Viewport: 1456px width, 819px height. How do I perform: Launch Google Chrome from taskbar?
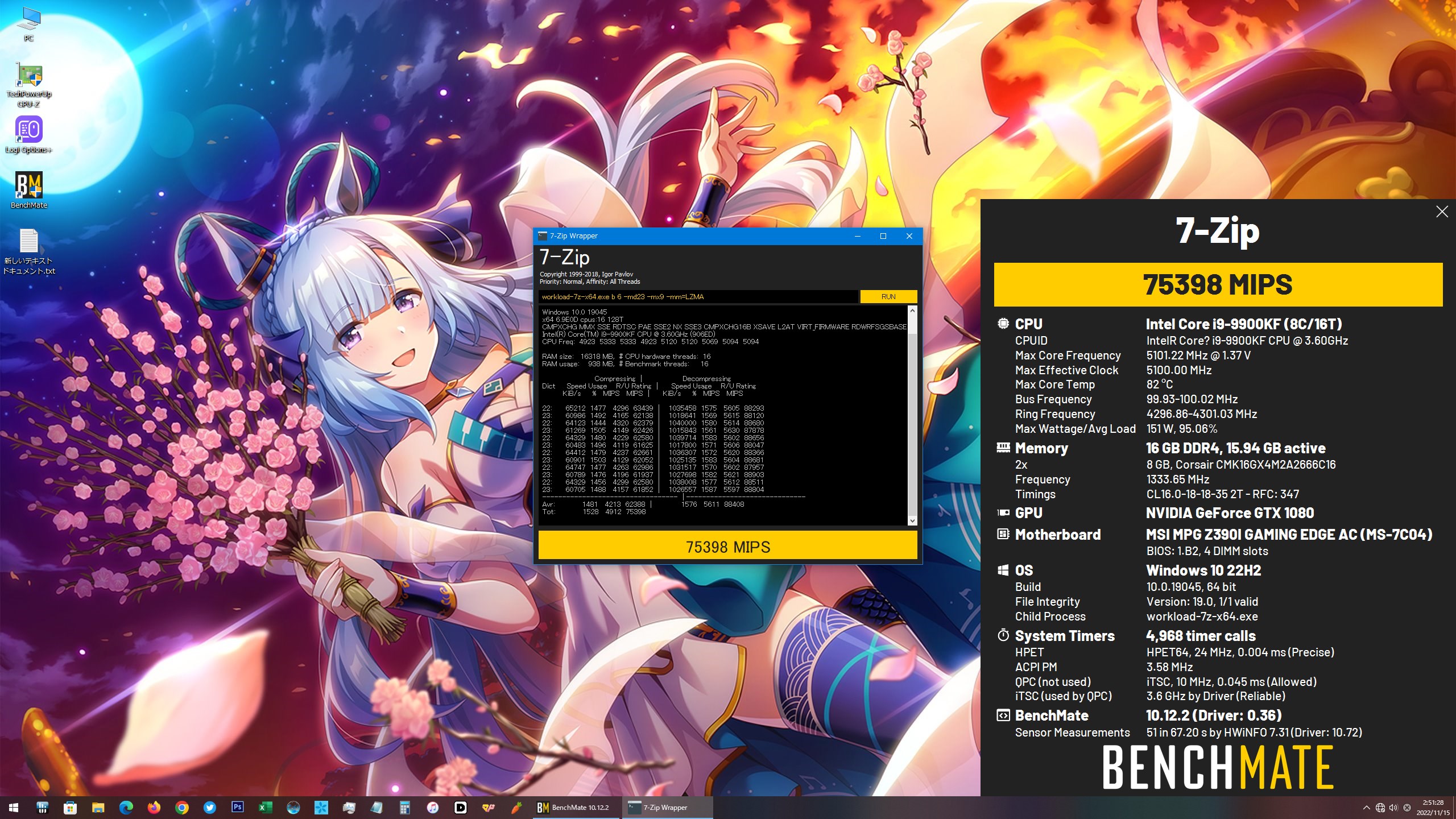point(181,808)
